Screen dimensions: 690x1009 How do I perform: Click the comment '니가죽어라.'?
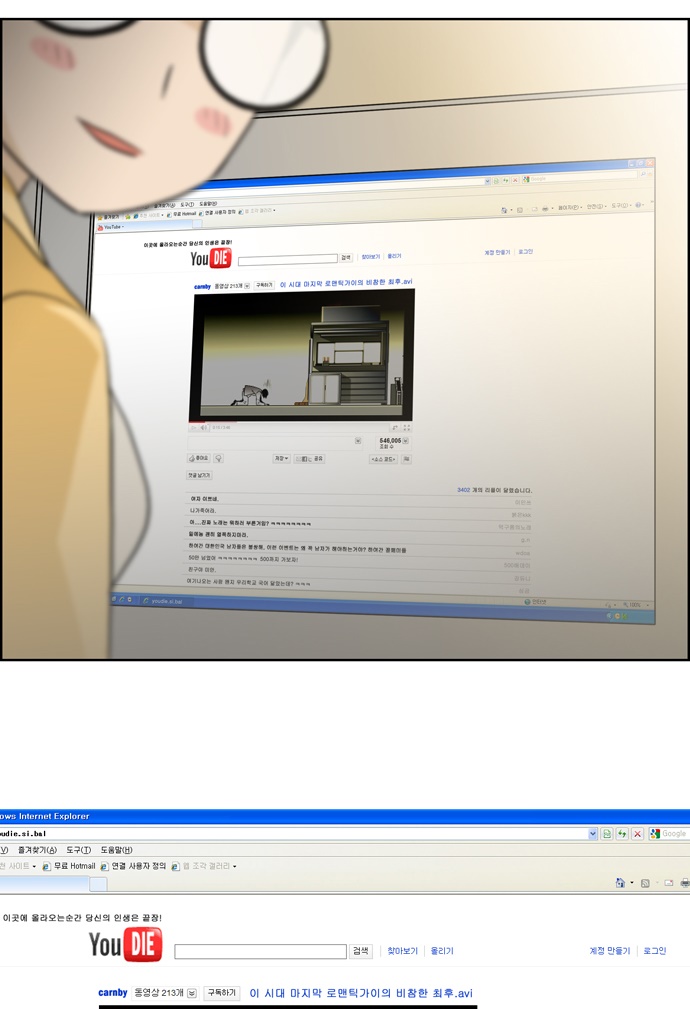click(x=203, y=510)
